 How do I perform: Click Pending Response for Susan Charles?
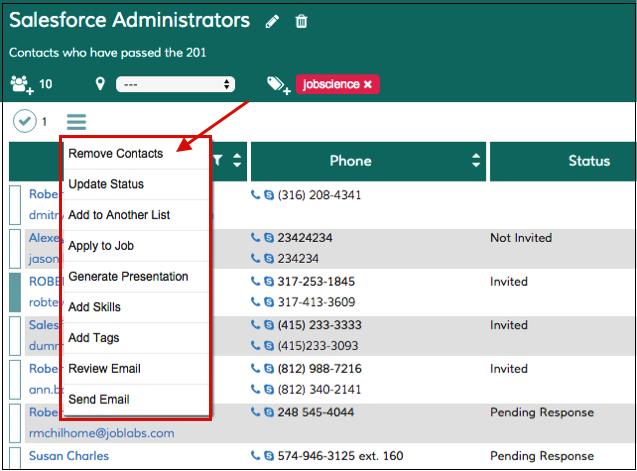tap(542, 456)
